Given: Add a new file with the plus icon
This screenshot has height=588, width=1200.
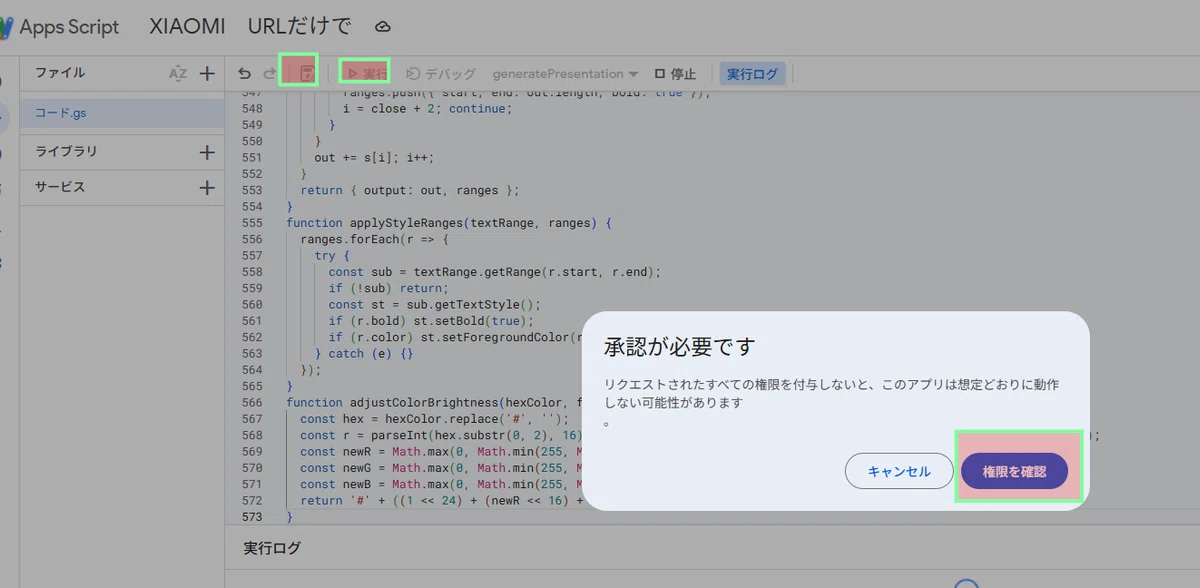Looking at the screenshot, I should coord(207,73).
